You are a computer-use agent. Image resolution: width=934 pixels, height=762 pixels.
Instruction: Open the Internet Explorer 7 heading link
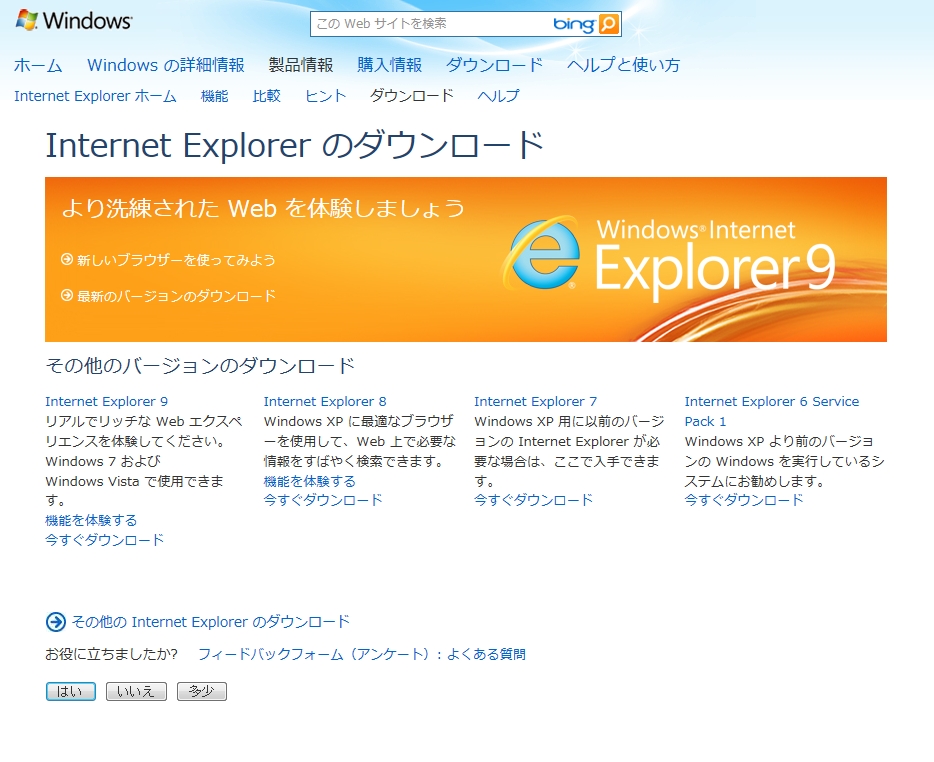tap(536, 402)
